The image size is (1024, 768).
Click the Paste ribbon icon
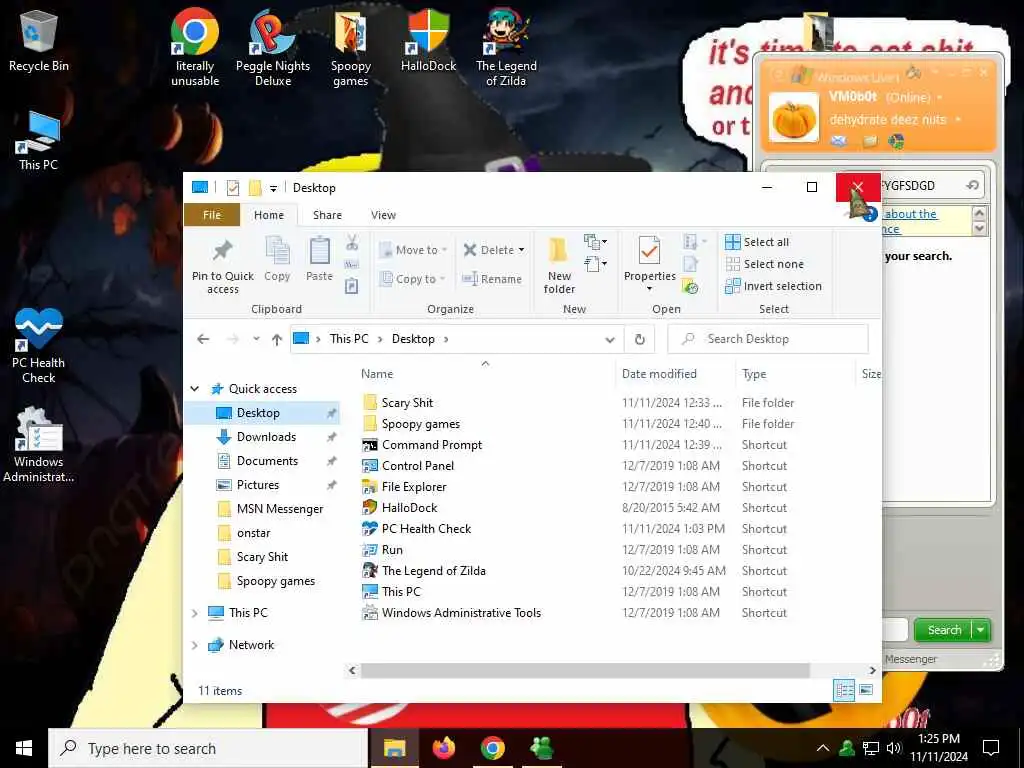coord(319,259)
